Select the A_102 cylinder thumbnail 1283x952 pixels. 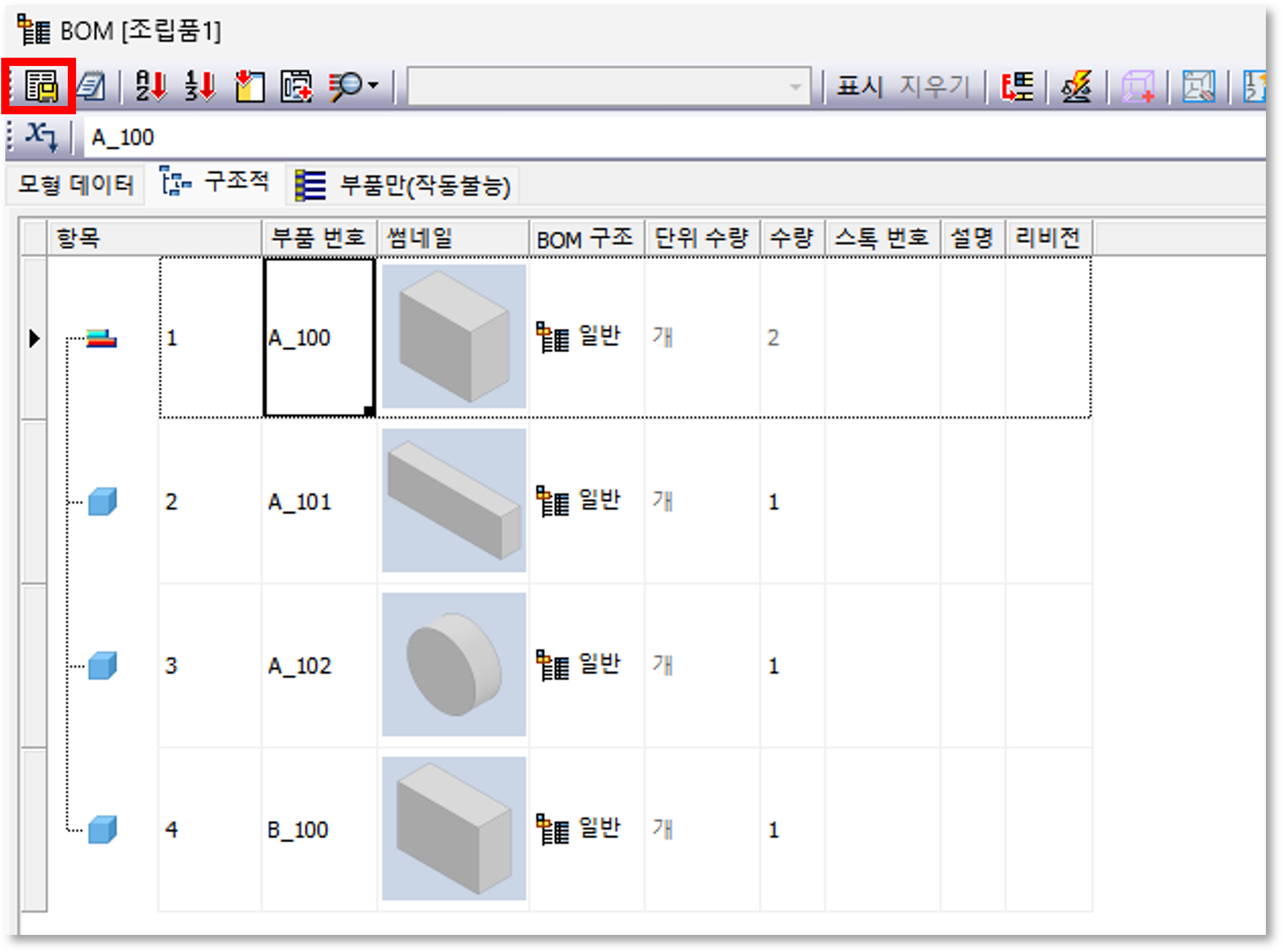pyautogui.click(x=454, y=665)
